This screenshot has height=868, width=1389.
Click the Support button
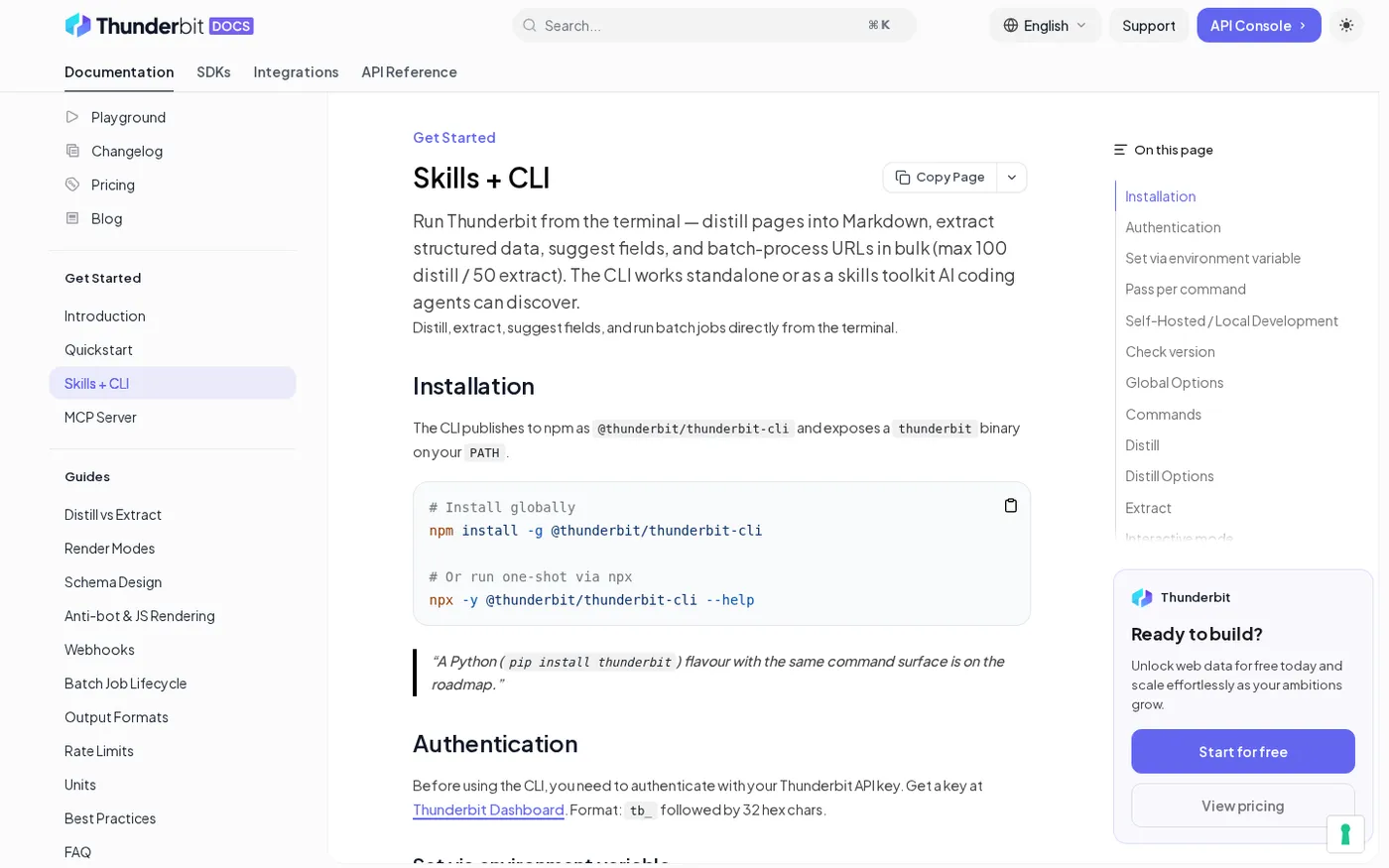point(1149,26)
